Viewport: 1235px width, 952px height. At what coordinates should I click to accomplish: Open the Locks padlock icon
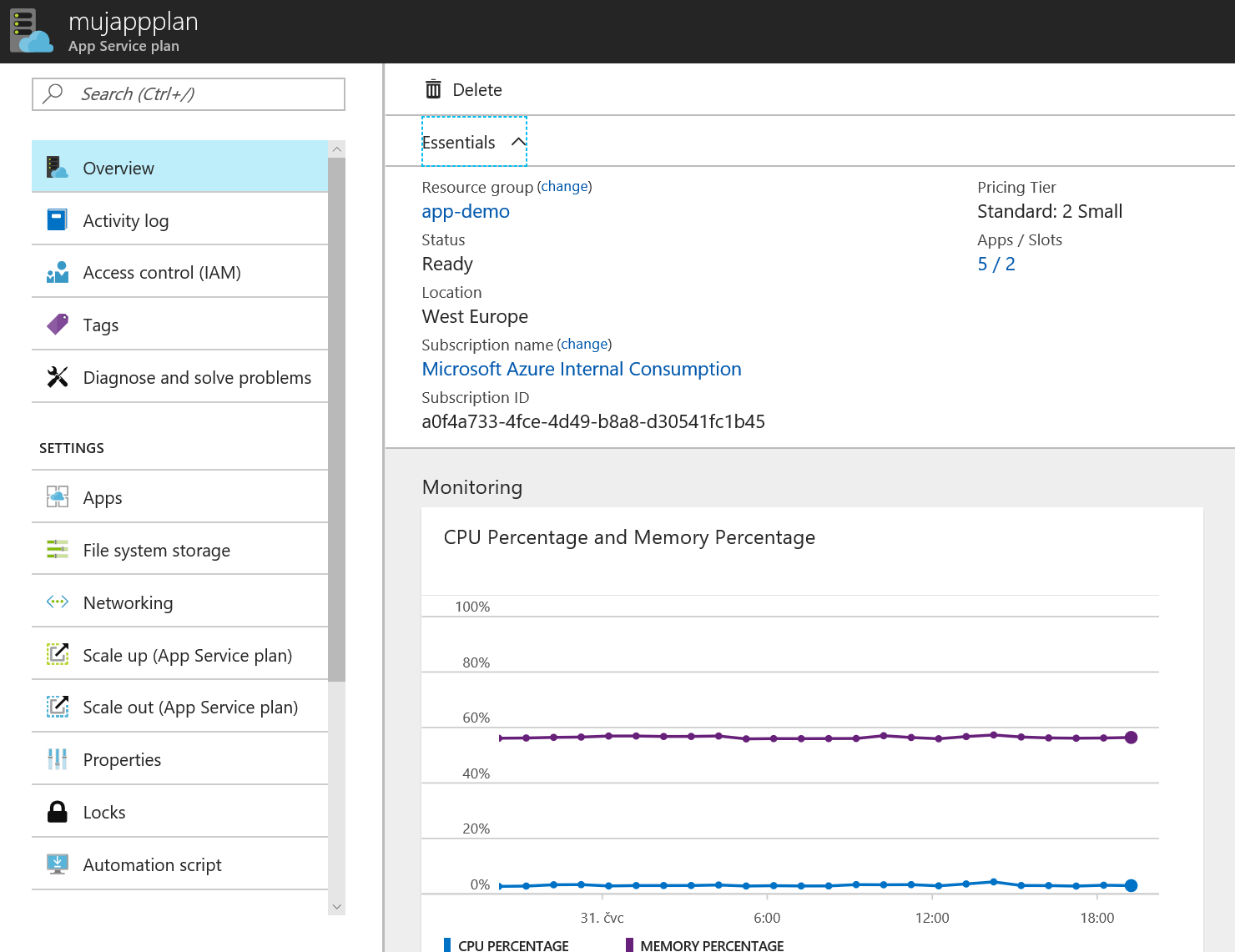[57, 812]
